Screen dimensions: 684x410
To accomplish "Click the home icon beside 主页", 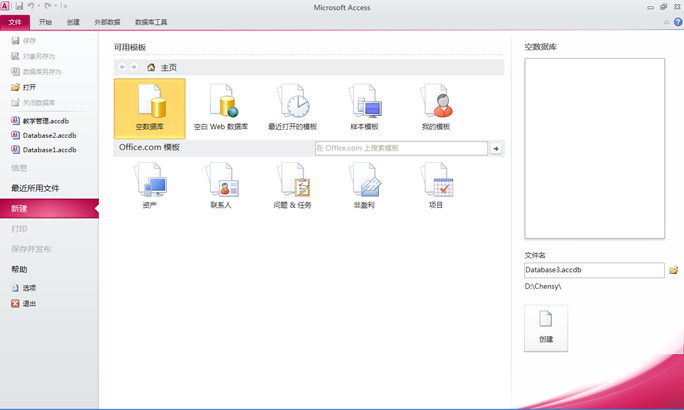I will (x=151, y=67).
